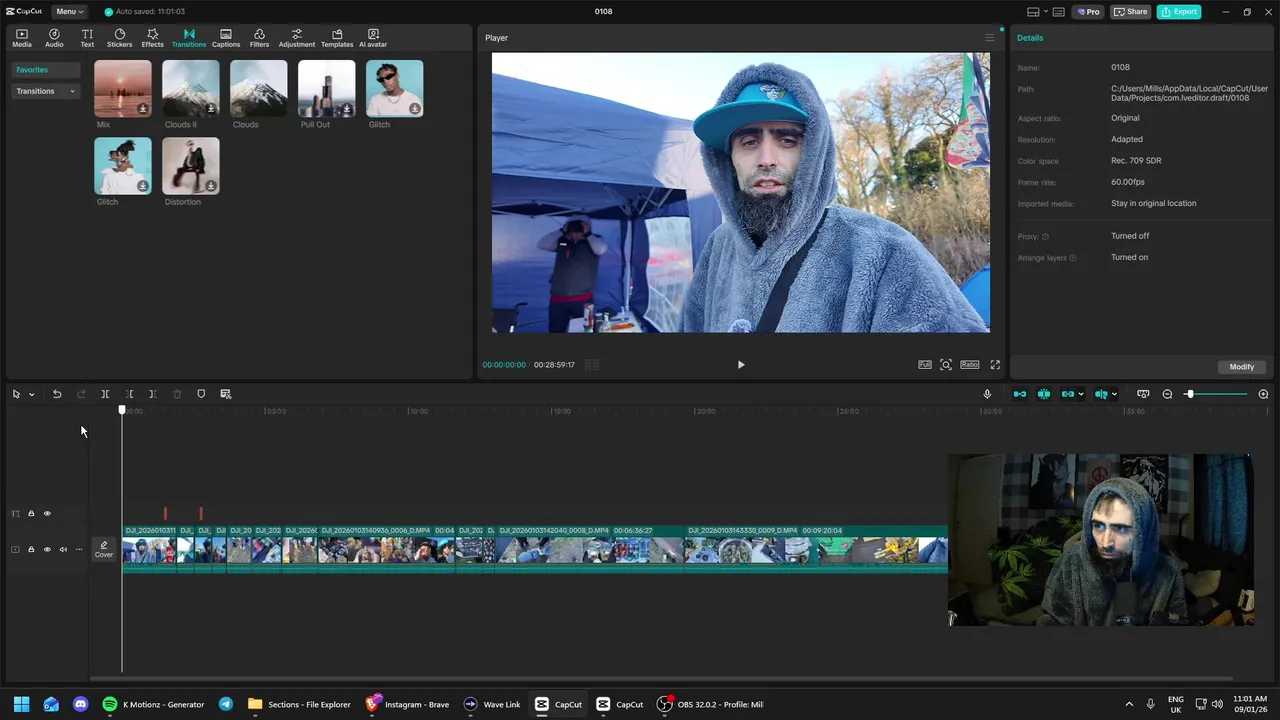
Task: Click the player zoom scan icon
Action: (946, 365)
